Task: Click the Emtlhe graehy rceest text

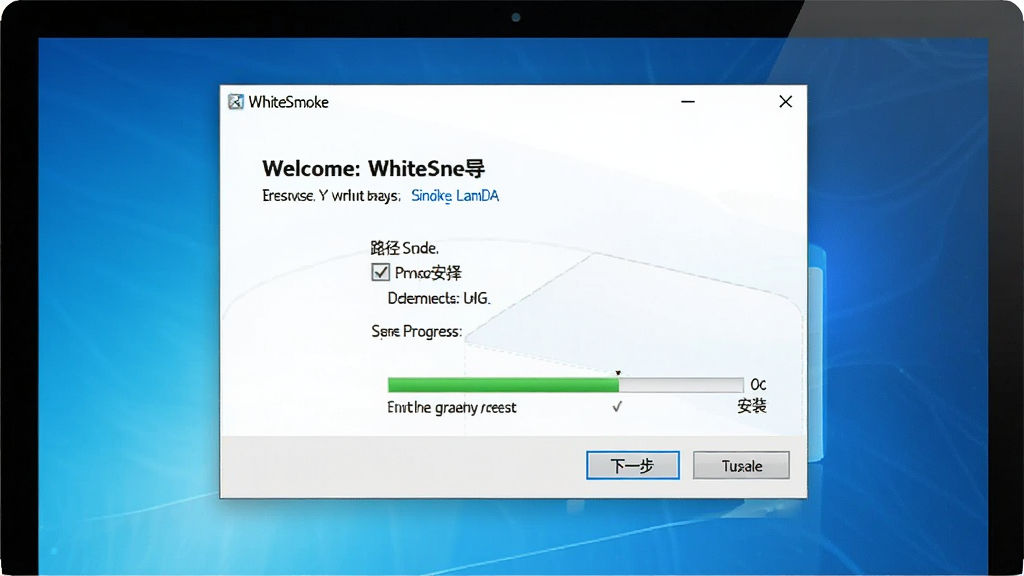Action: (x=452, y=408)
